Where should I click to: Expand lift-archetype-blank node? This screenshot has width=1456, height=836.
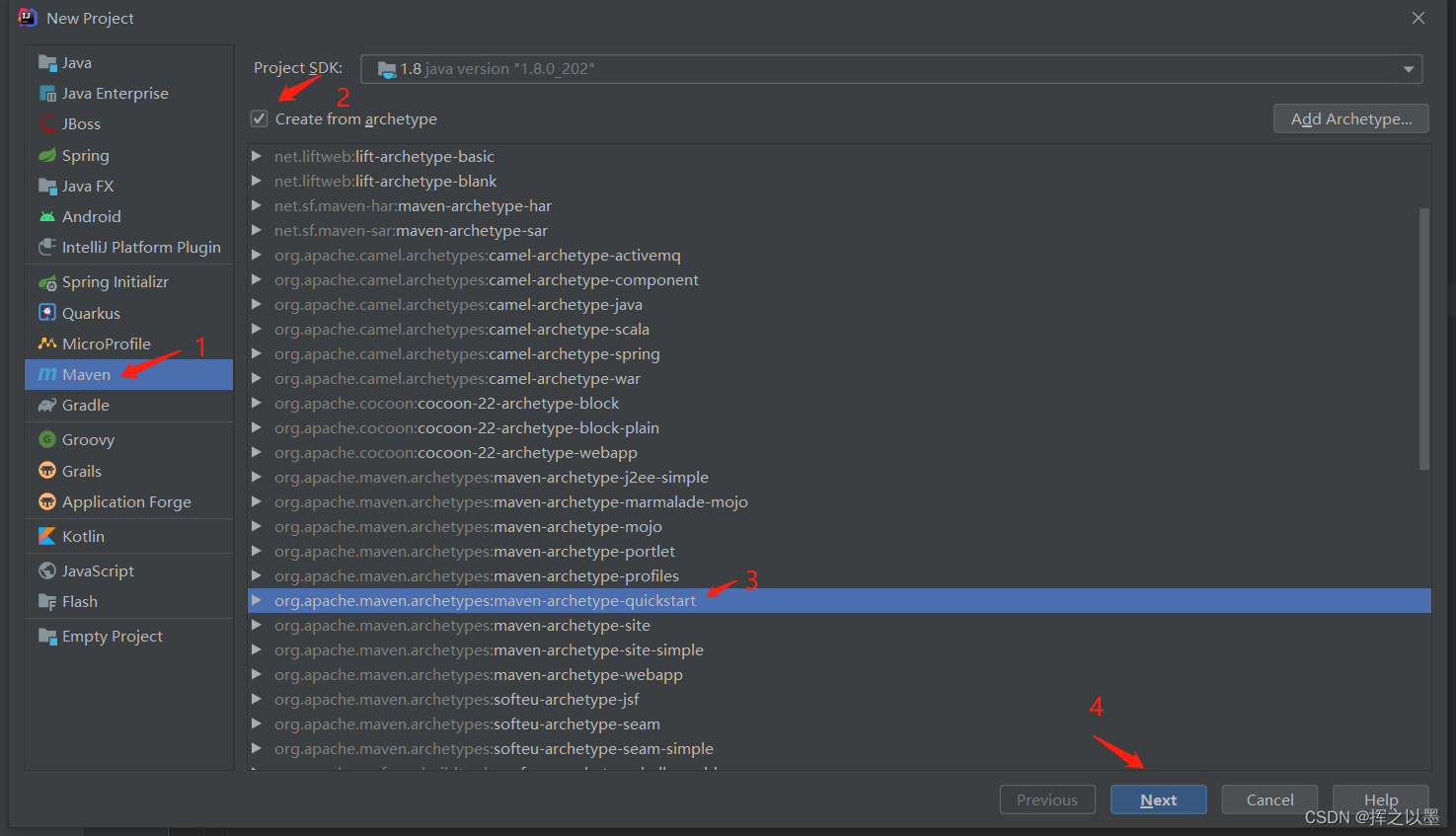pos(257,181)
